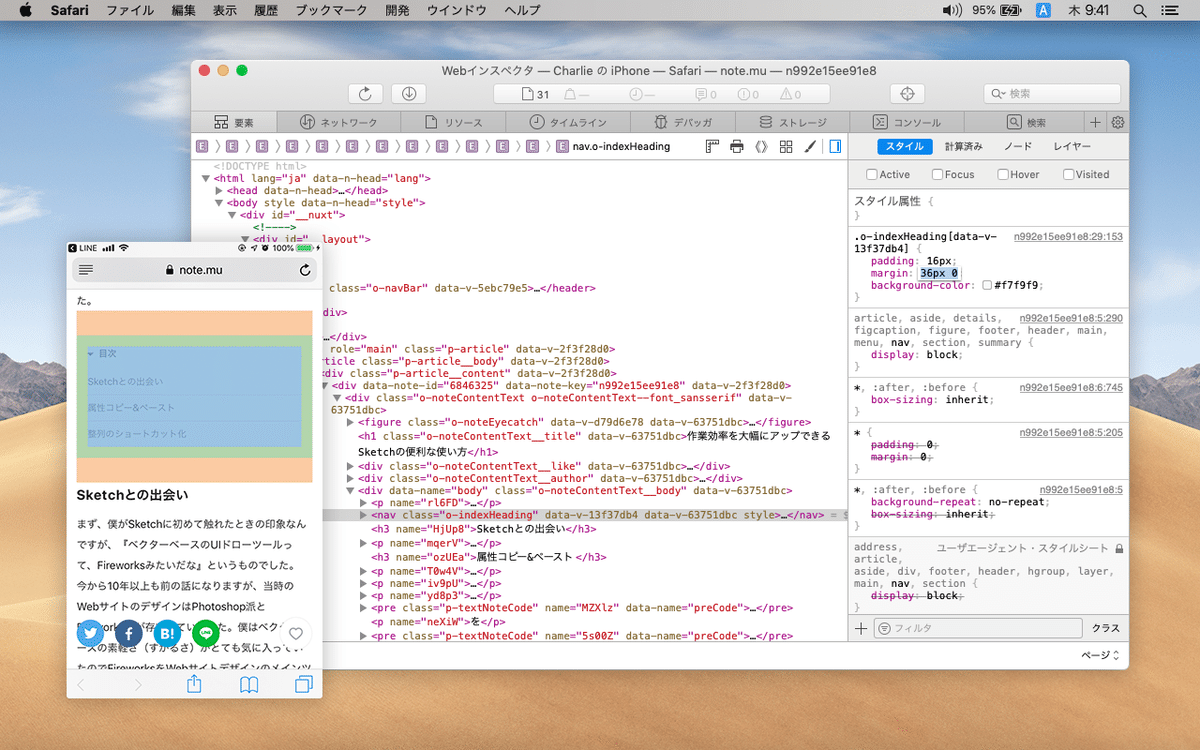Click the Facebook share button on iPhone
This screenshot has width=1200, height=750.
click(x=129, y=633)
